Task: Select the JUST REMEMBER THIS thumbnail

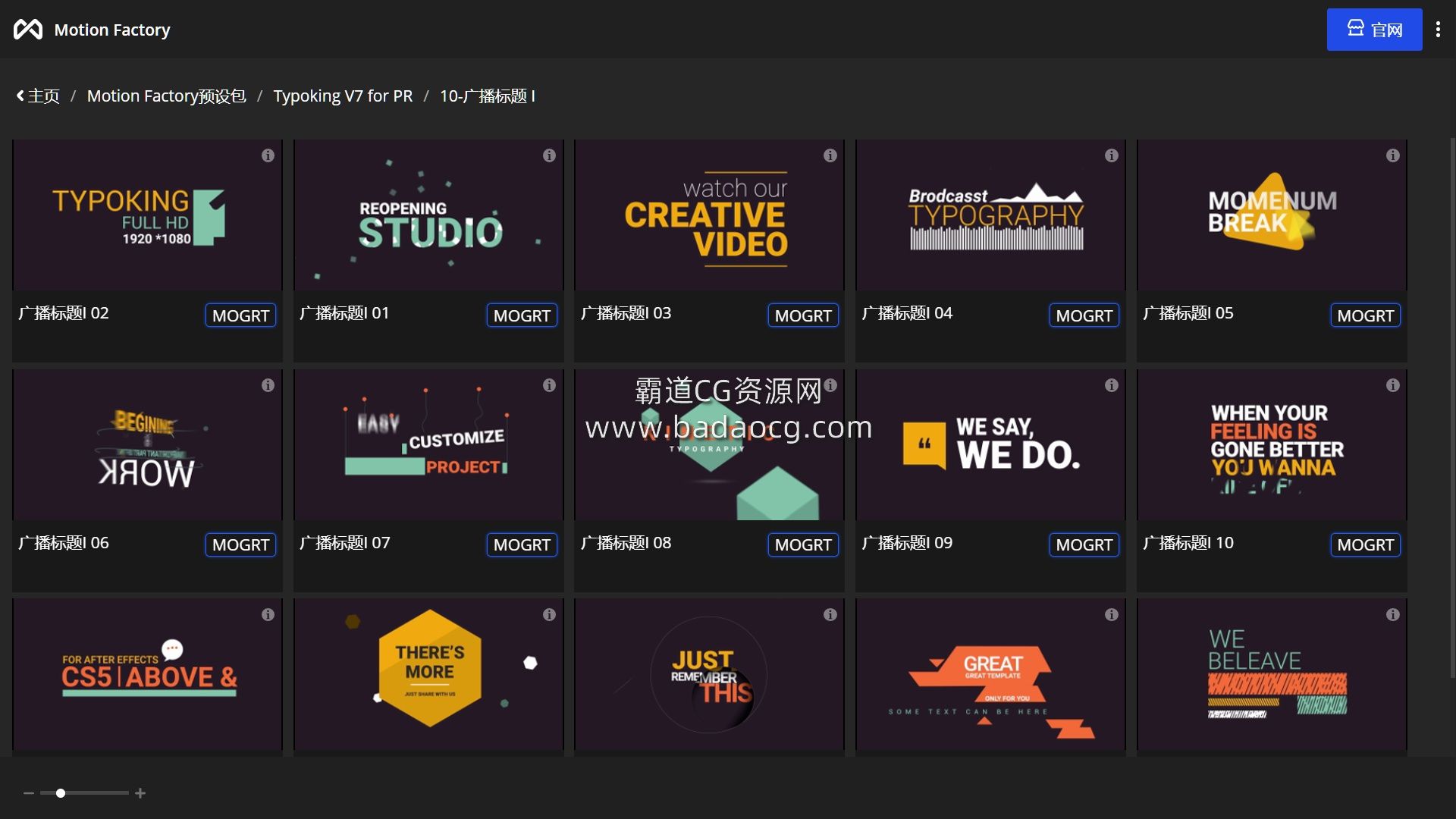Action: tap(709, 675)
